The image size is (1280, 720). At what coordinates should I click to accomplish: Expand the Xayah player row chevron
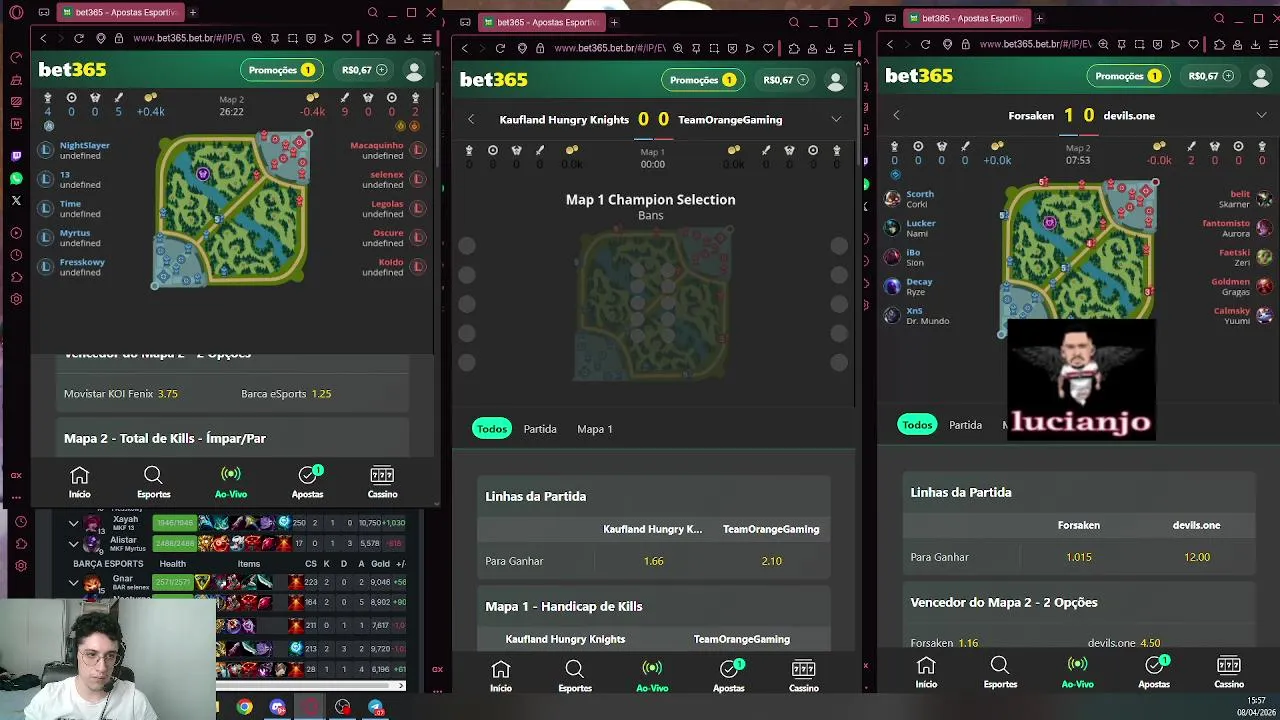[73, 523]
